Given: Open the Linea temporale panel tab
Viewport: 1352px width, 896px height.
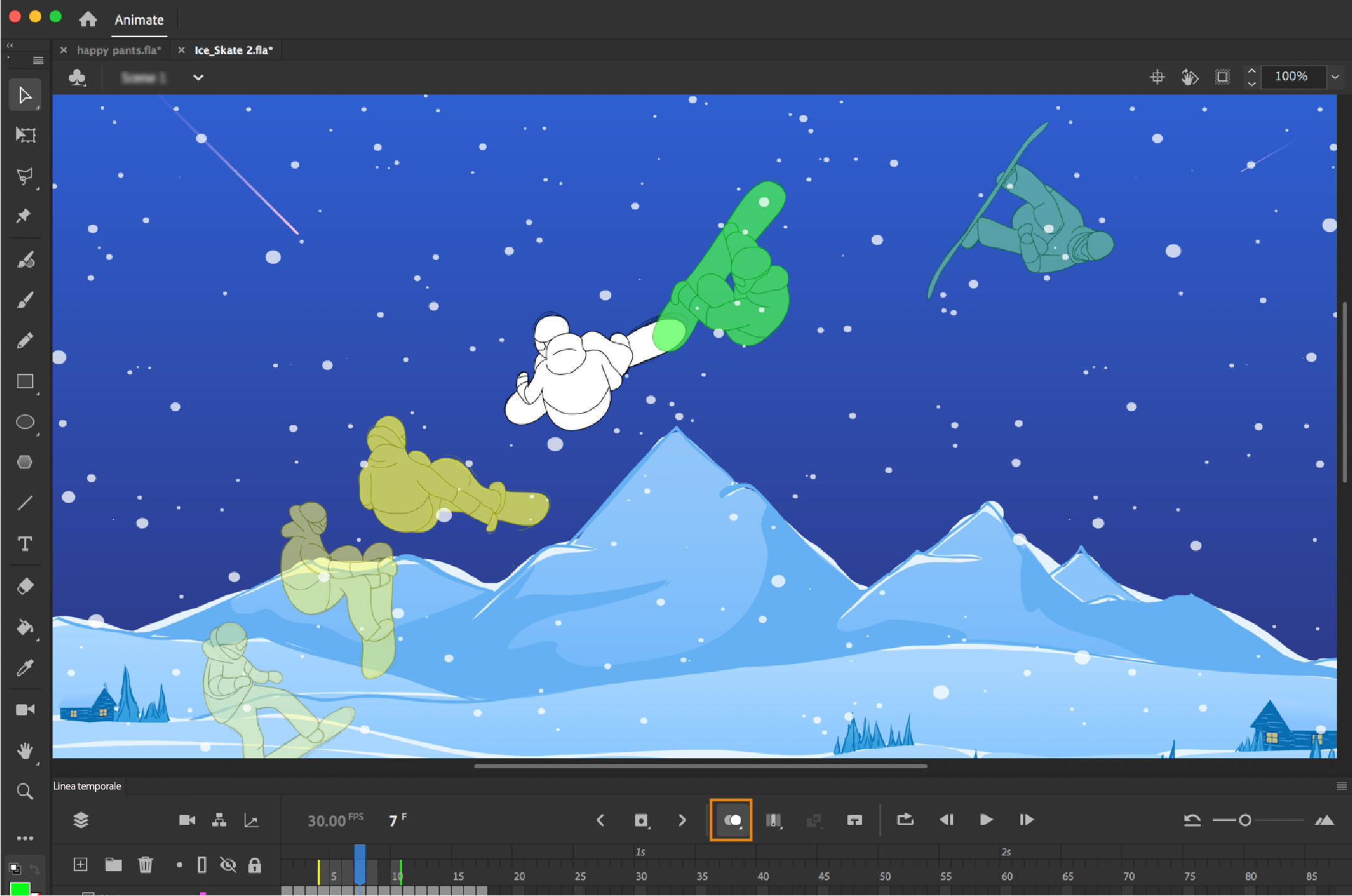Looking at the screenshot, I should click(x=87, y=786).
